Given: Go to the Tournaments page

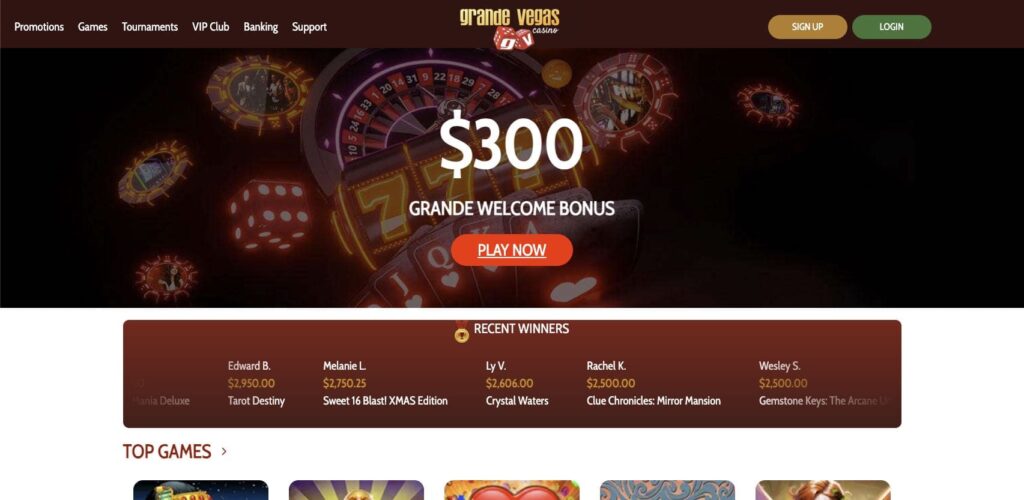Looking at the screenshot, I should click(150, 27).
